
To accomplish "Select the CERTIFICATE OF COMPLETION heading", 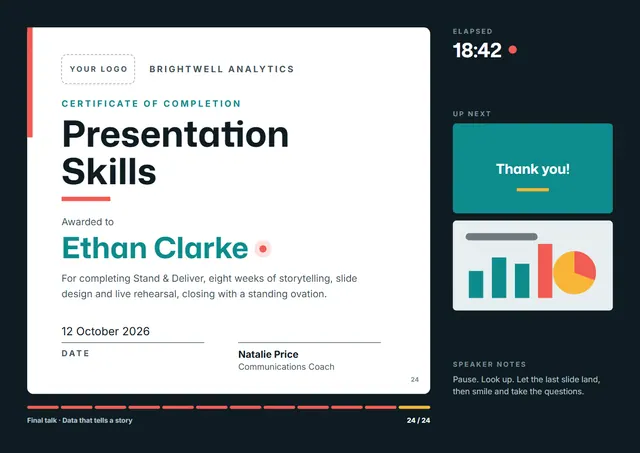I will coord(151,104).
